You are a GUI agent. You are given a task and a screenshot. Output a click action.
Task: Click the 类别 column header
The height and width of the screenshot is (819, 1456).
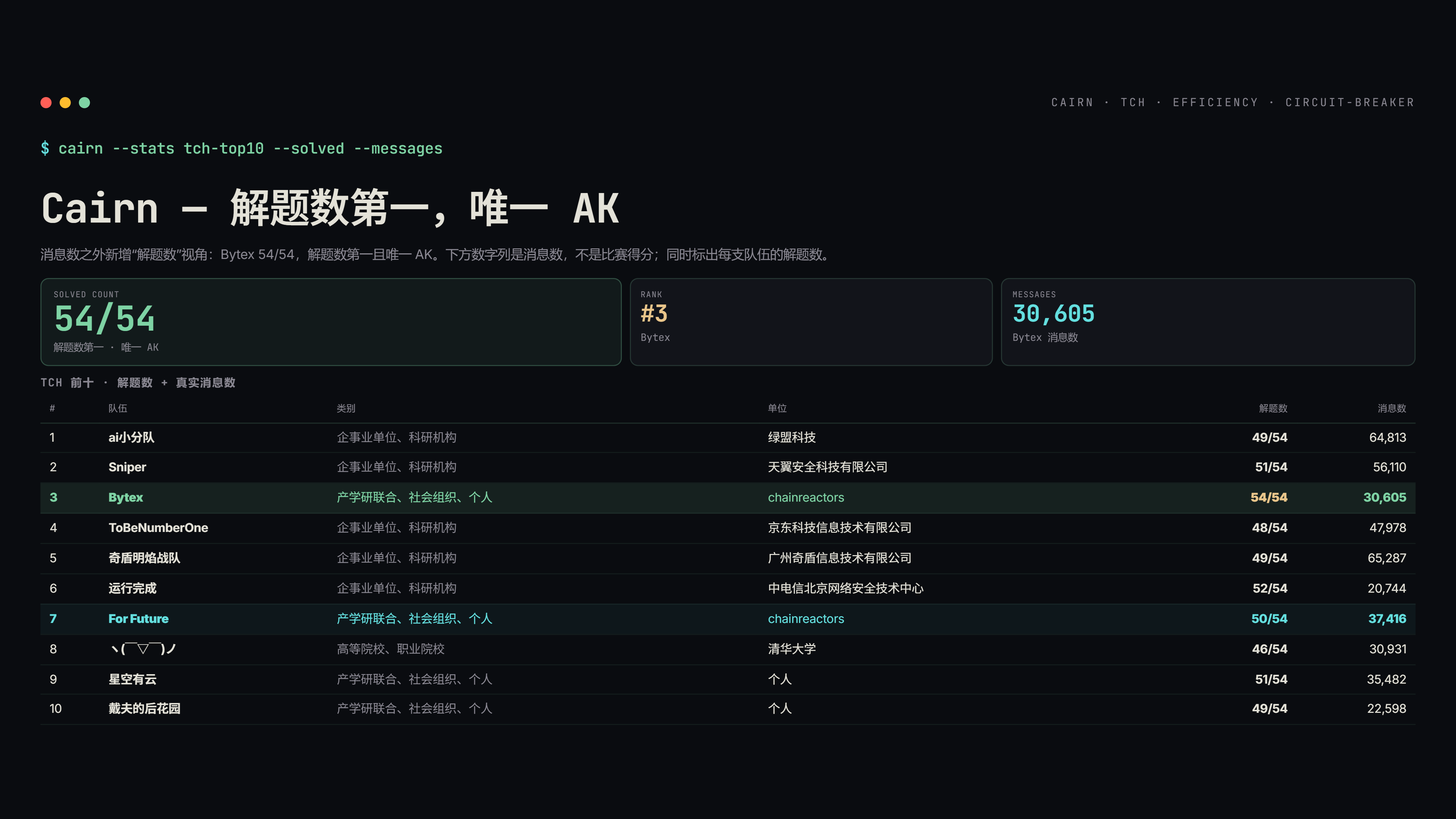(346, 408)
